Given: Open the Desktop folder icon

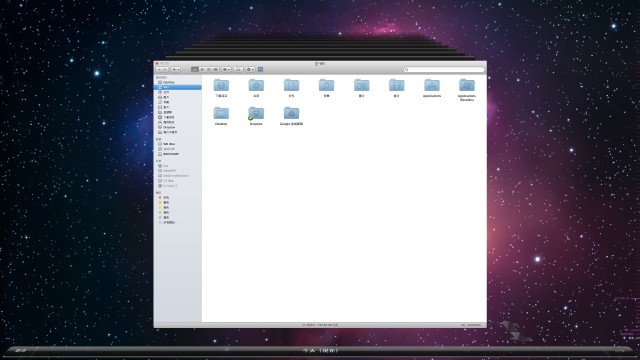Looking at the screenshot, I should pos(221,113).
